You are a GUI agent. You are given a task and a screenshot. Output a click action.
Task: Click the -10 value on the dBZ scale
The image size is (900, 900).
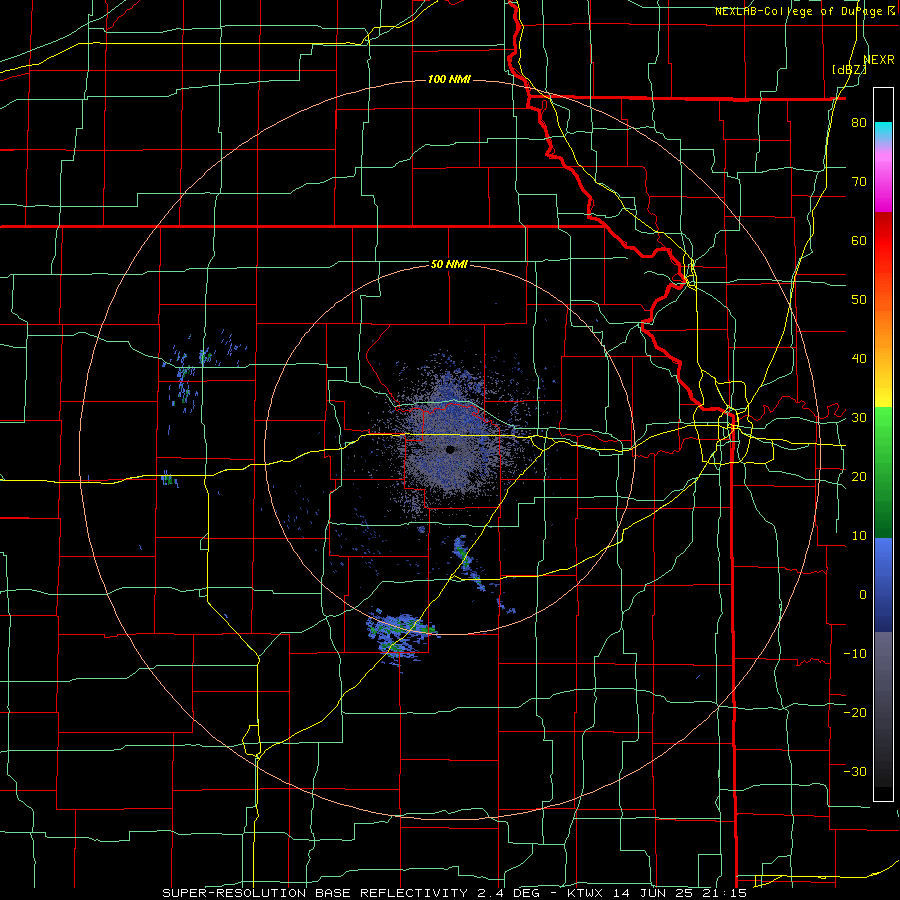[x=855, y=654]
